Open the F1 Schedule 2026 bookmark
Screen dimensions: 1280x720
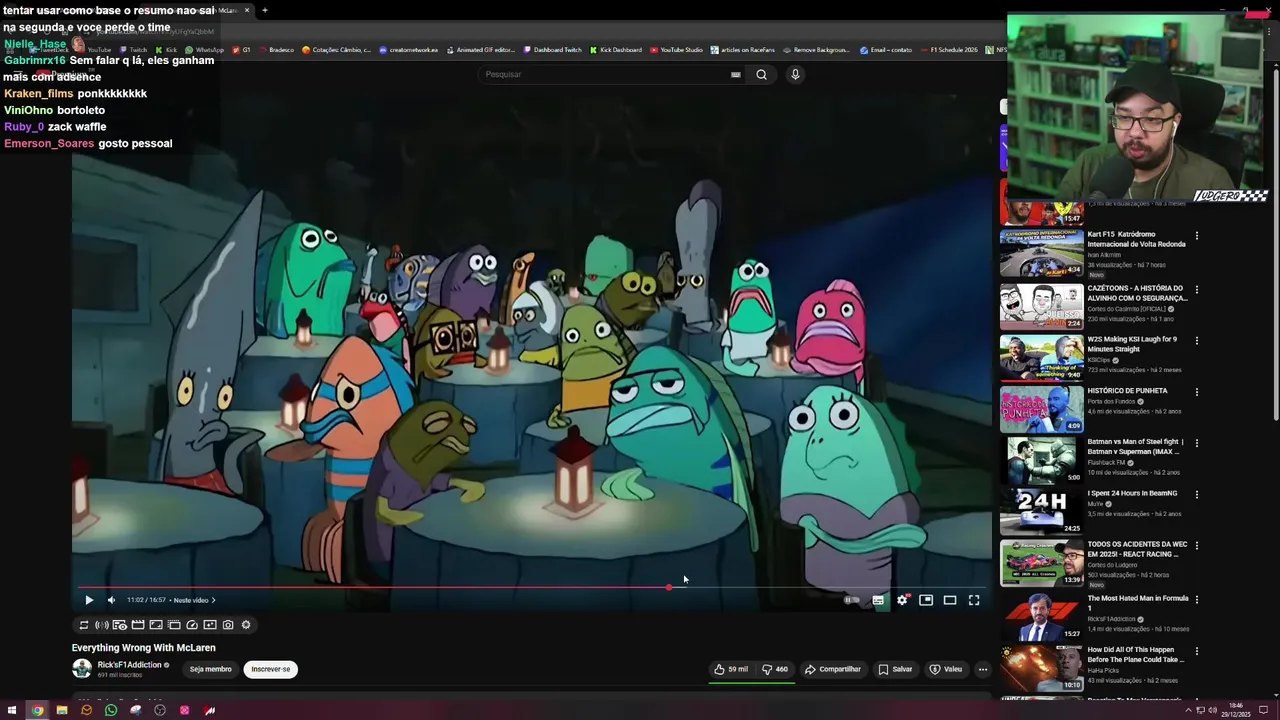tap(949, 49)
